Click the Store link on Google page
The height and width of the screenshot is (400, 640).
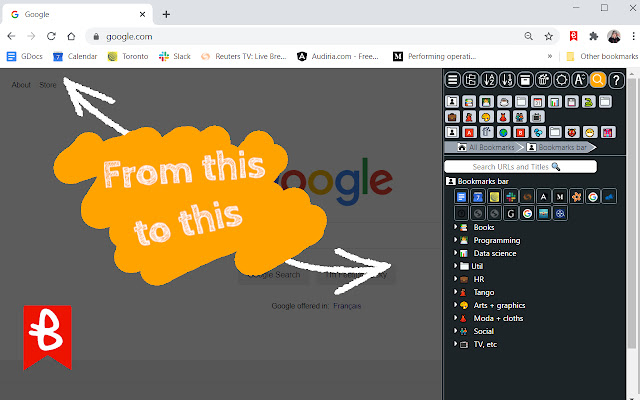(x=48, y=85)
